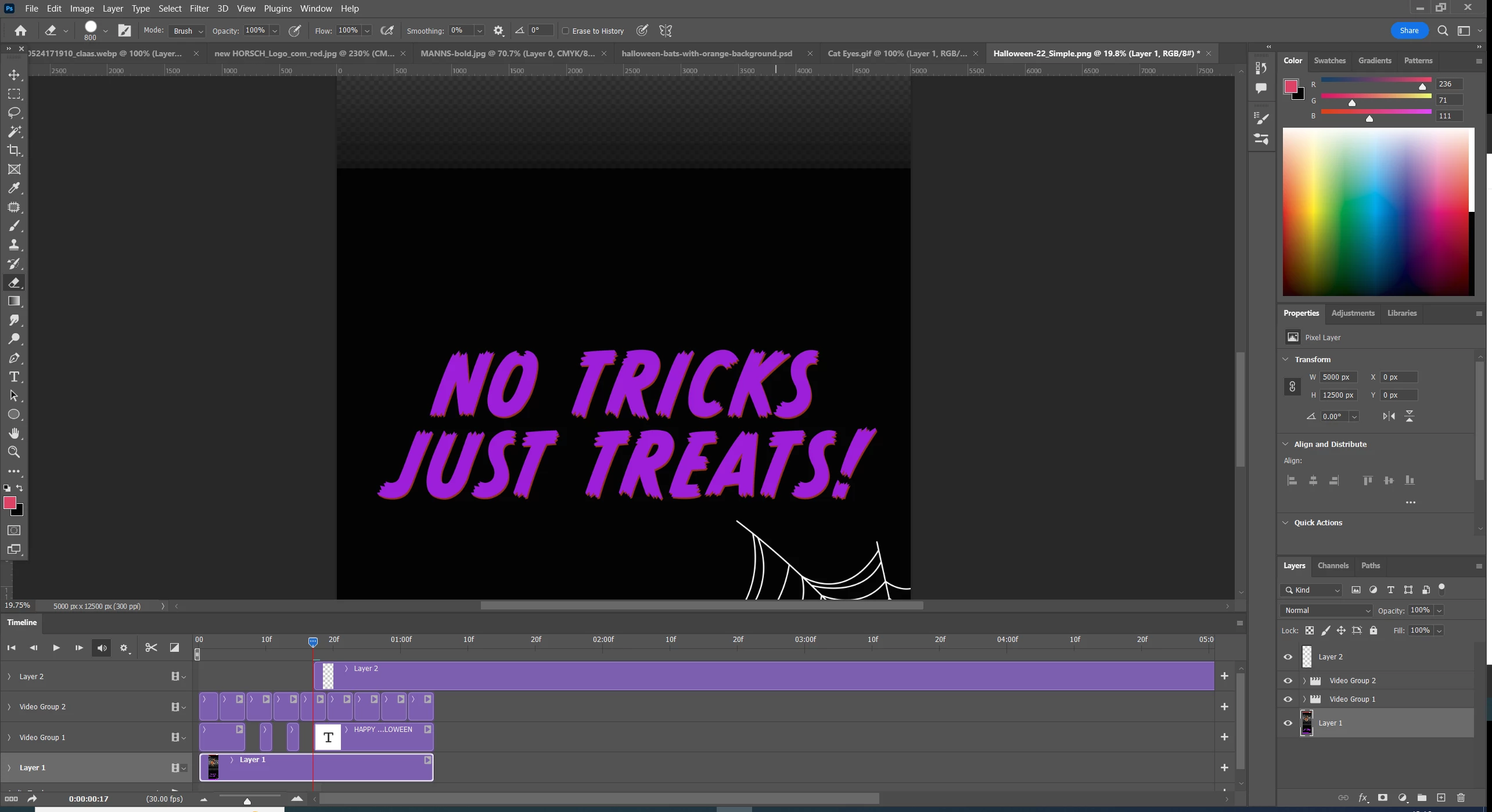Select the Eyedropper tool

(15, 188)
